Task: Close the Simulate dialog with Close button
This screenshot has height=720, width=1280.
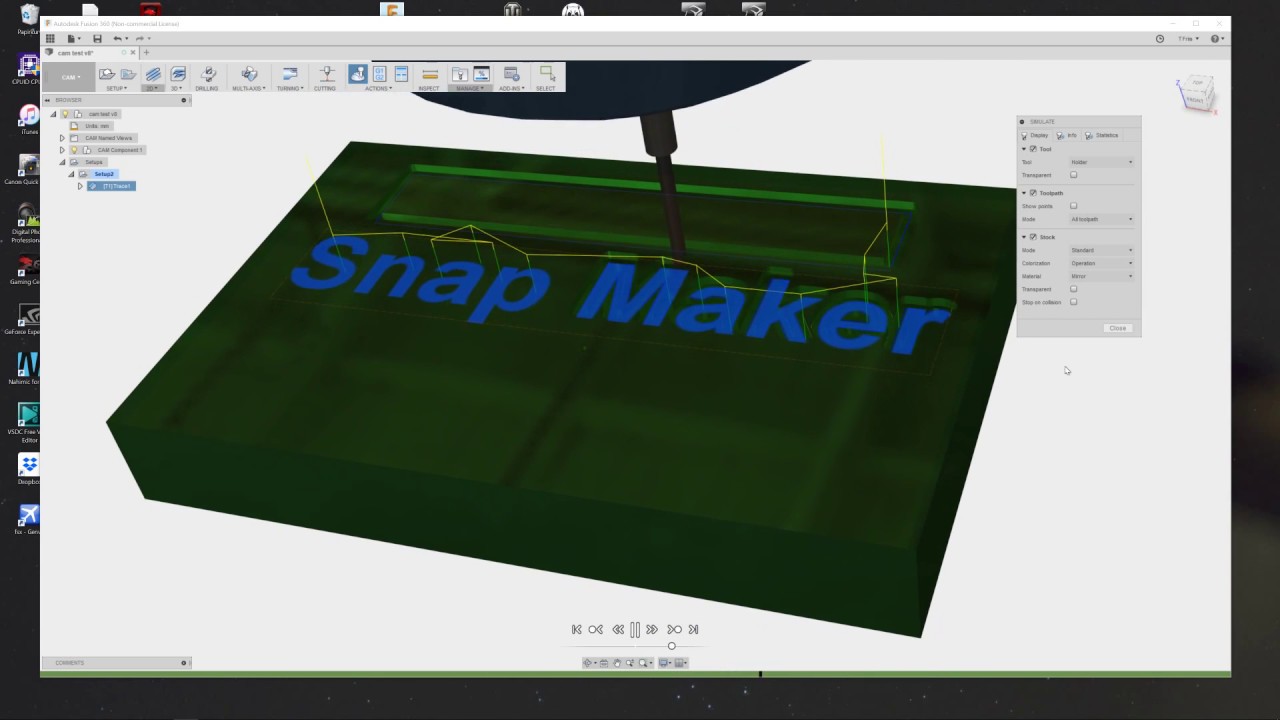Action: (x=1118, y=328)
